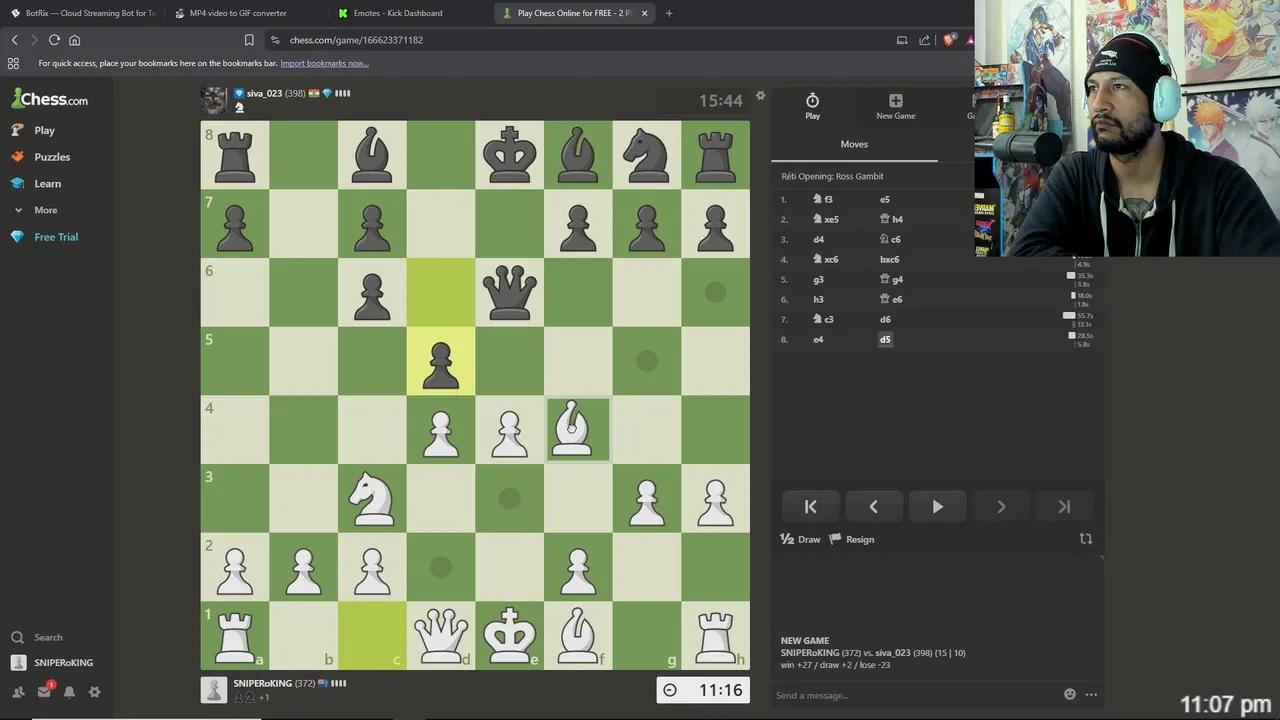Reload the page
Viewport: 1280px width, 720px height.
tap(54, 40)
